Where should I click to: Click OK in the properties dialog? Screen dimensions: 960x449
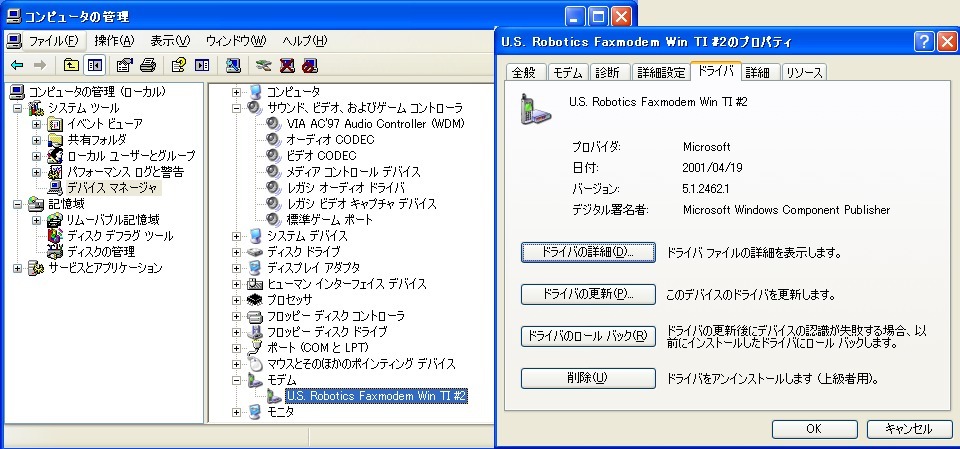pyautogui.click(x=814, y=429)
